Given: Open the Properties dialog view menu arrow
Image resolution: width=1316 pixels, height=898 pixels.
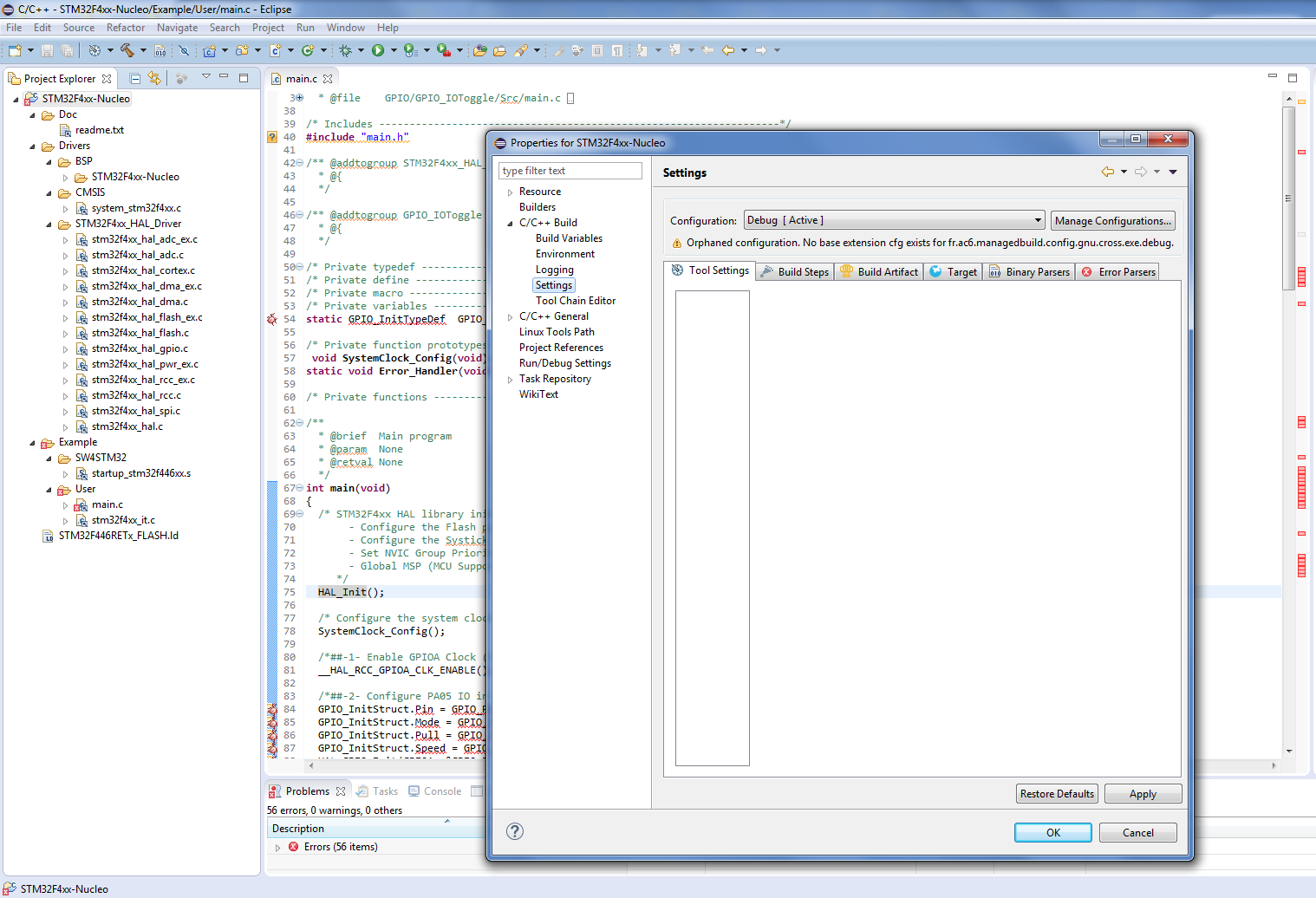Looking at the screenshot, I should [1173, 172].
